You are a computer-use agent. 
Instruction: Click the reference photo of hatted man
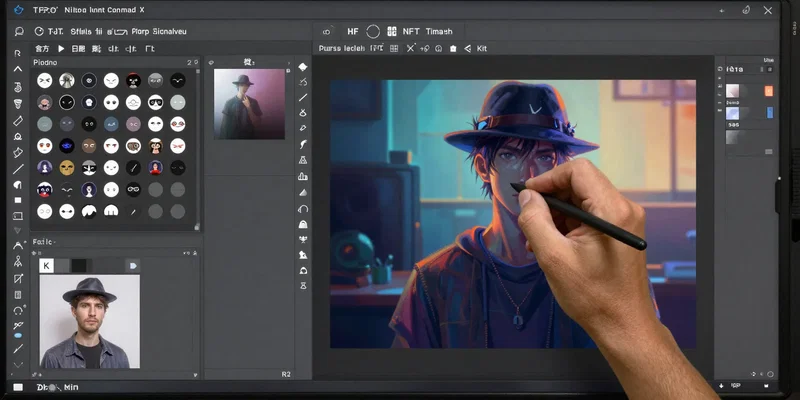89,321
